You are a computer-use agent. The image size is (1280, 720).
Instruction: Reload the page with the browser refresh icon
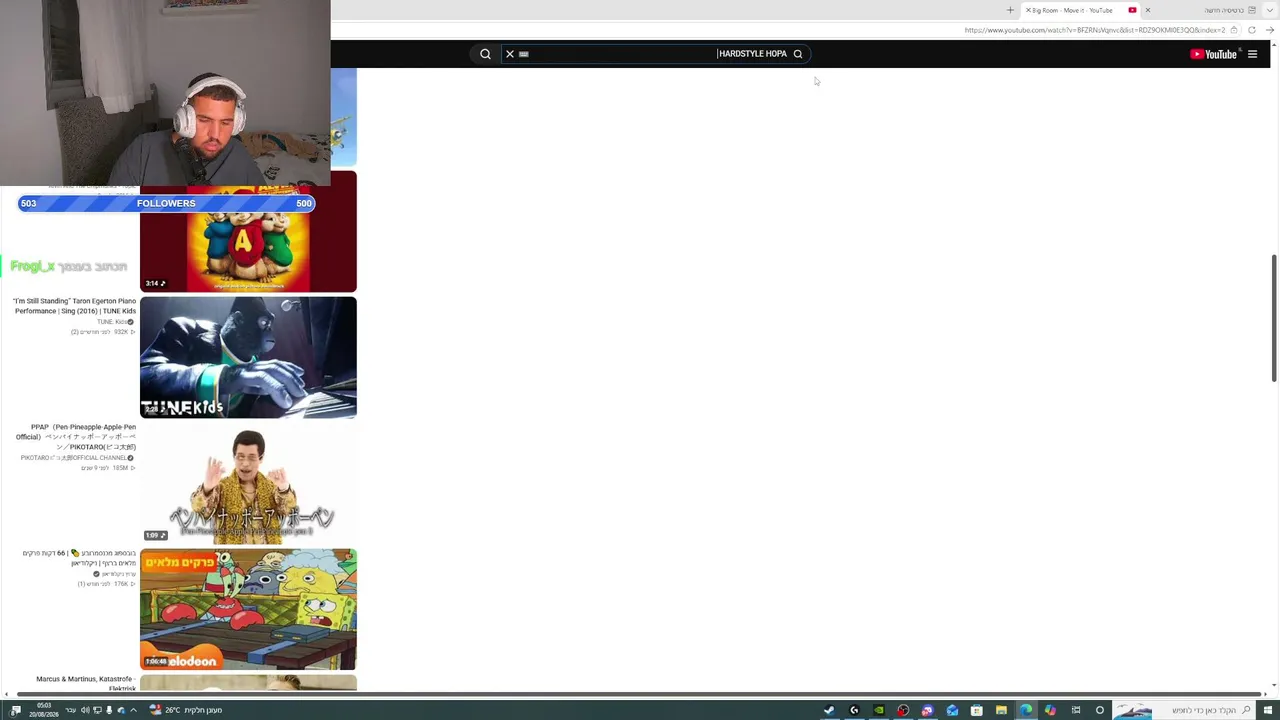click(x=1251, y=30)
